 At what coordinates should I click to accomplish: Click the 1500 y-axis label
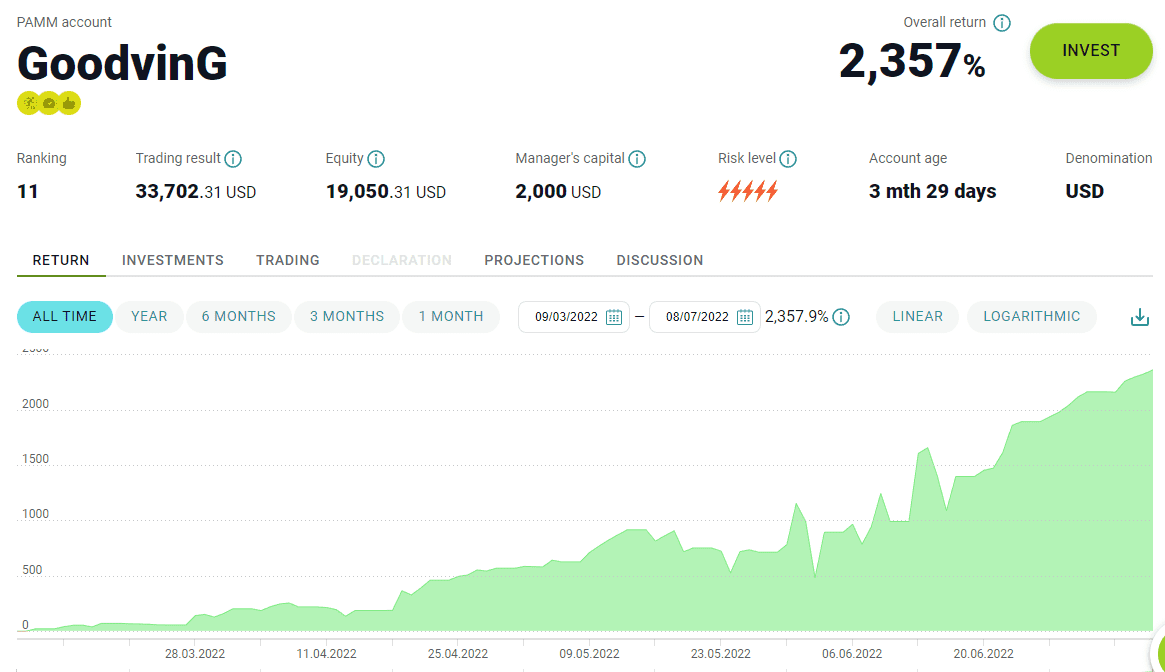36,459
